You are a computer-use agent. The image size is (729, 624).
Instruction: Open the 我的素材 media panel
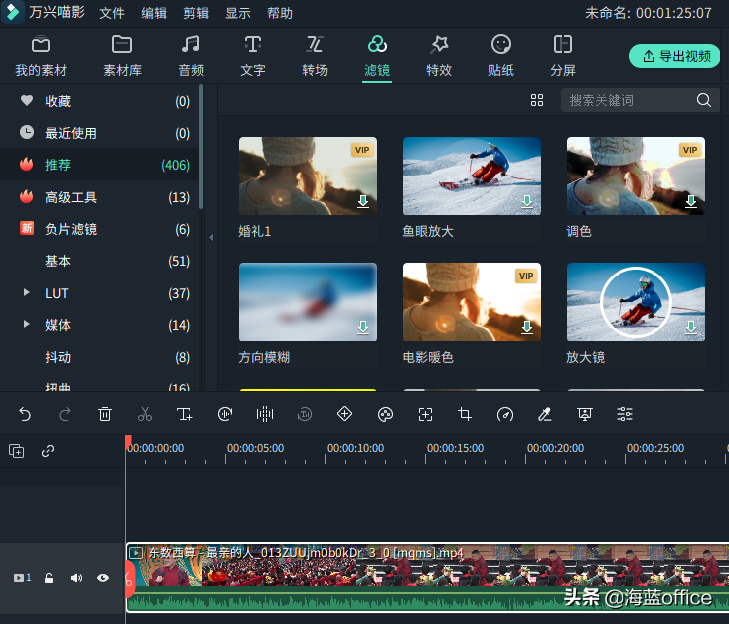41,56
